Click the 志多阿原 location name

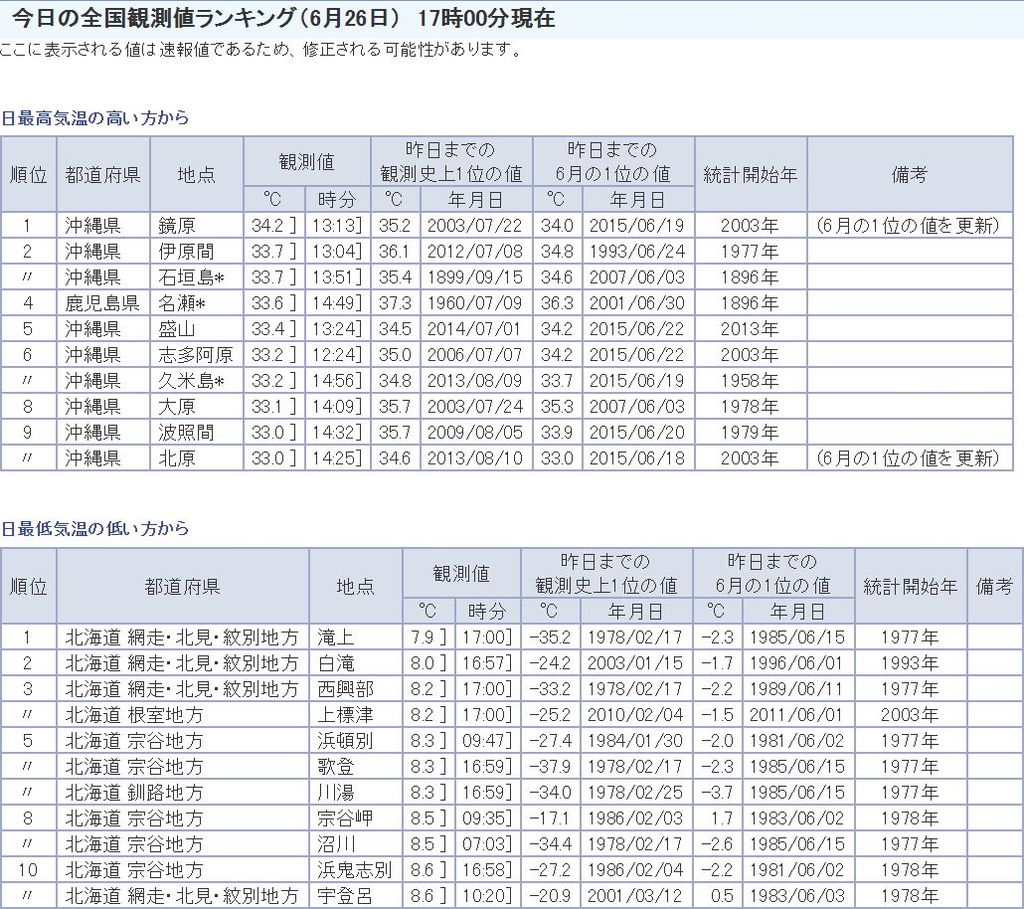click(x=195, y=355)
